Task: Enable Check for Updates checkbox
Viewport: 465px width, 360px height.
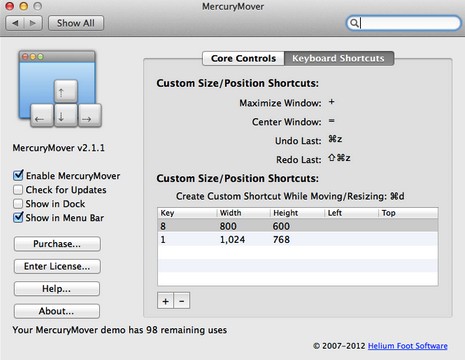Action: coord(18,190)
